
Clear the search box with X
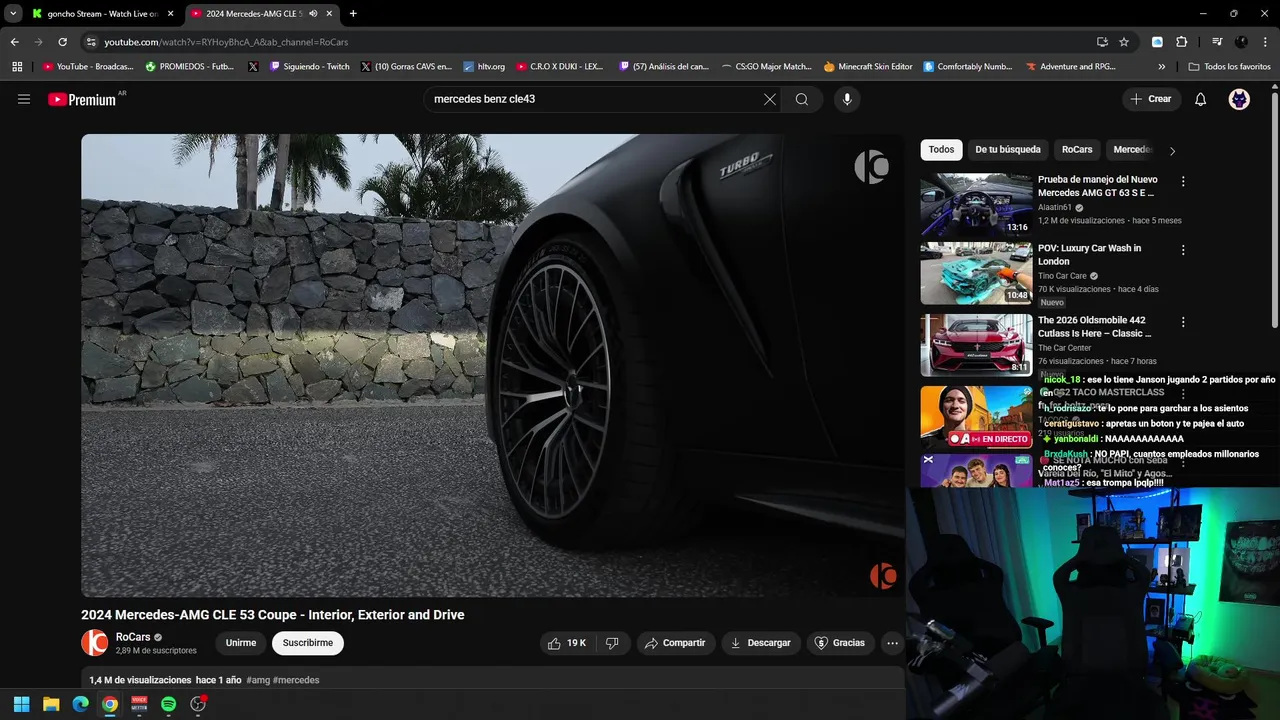[770, 99]
